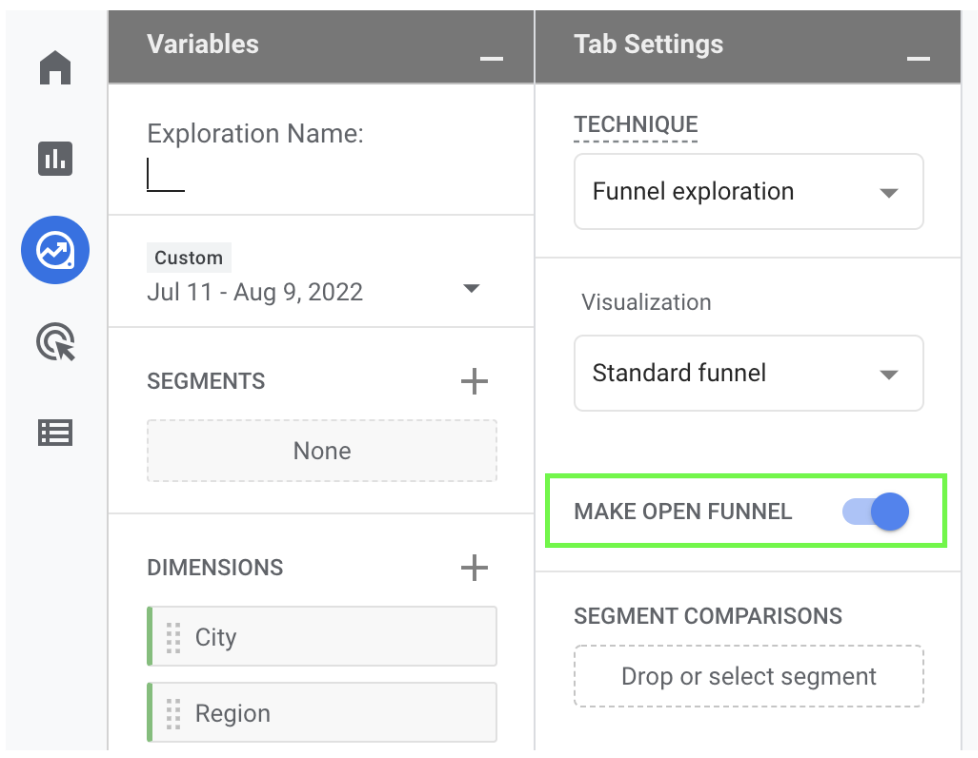The image size is (978, 758).
Task: Click the Drop or select segment area
Action: 748,676
